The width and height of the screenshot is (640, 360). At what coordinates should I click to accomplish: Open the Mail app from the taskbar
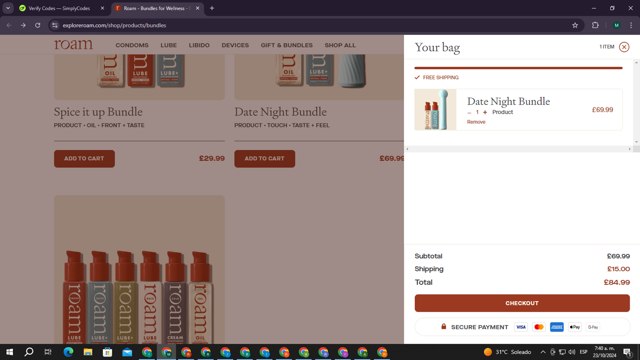click(x=127, y=352)
